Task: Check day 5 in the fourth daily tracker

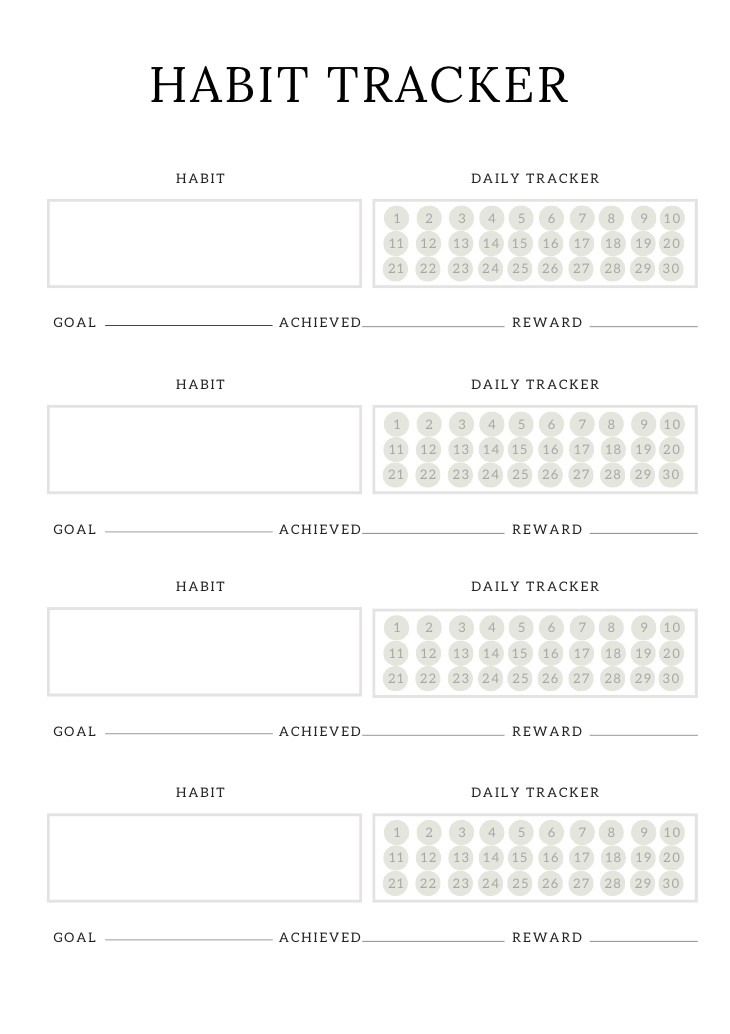Action: pos(520,832)
